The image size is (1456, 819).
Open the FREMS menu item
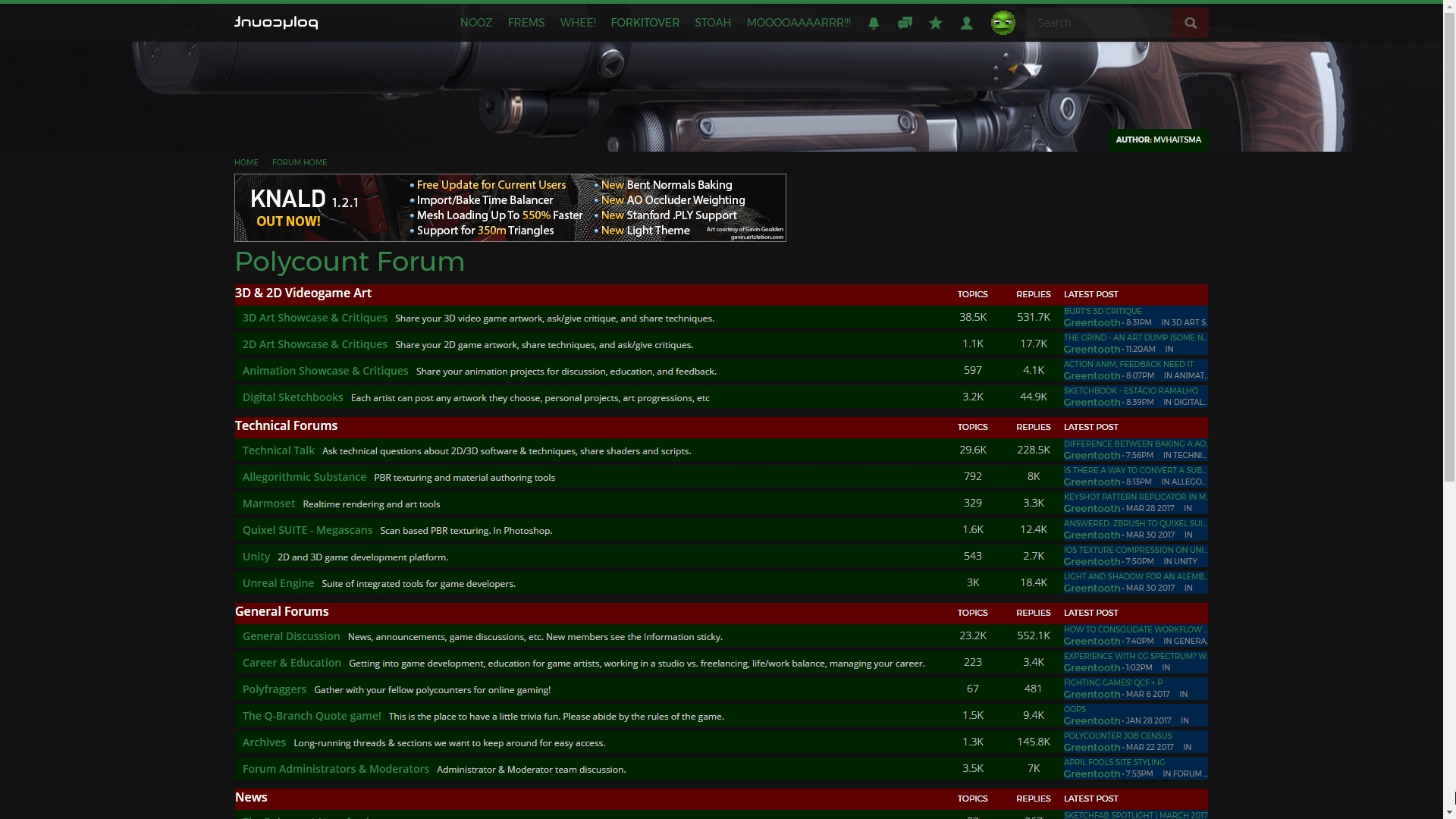click(x=526, y=23)
